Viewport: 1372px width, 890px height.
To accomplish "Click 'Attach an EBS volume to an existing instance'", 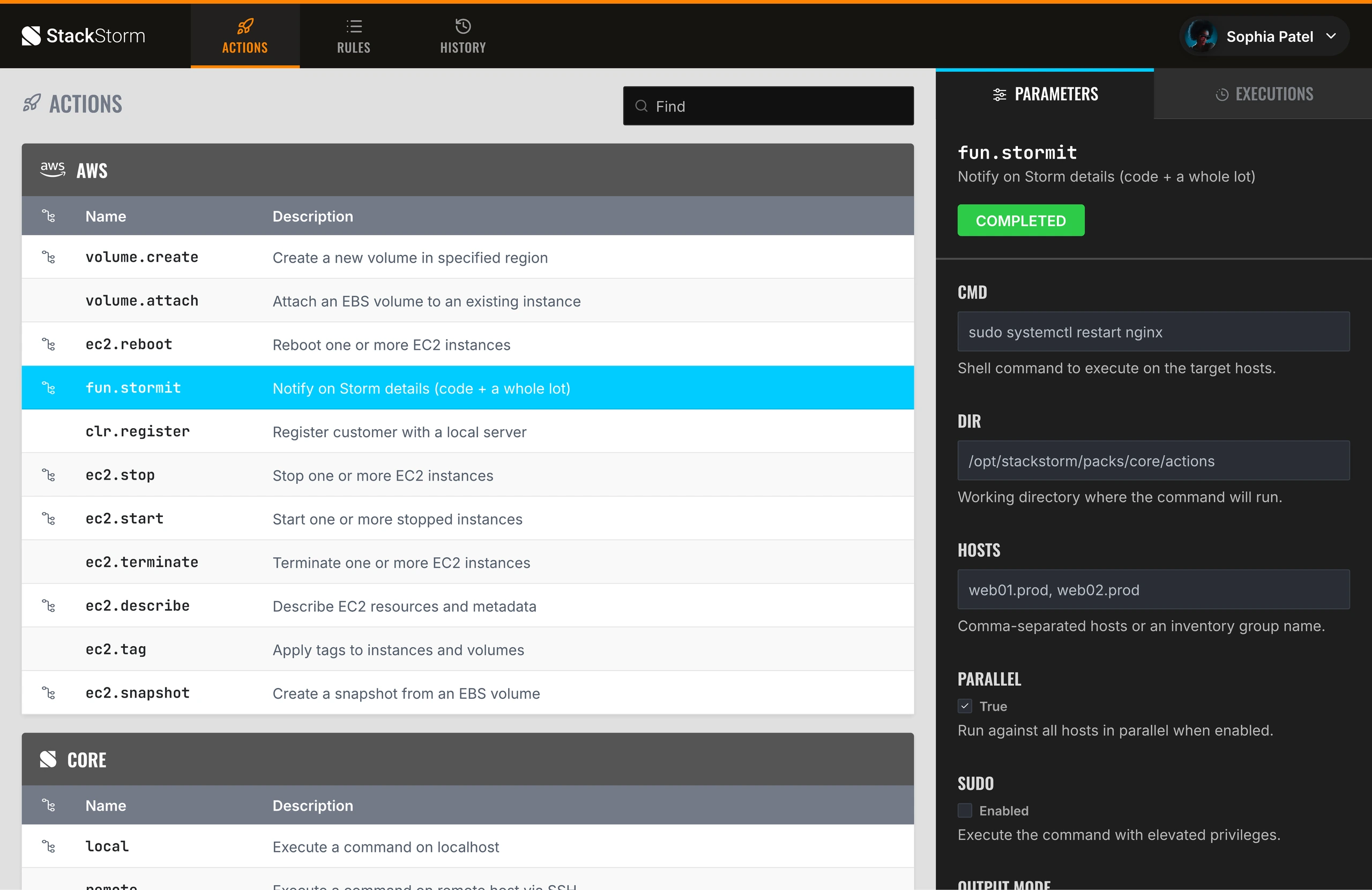I will [x=426, y=301].
